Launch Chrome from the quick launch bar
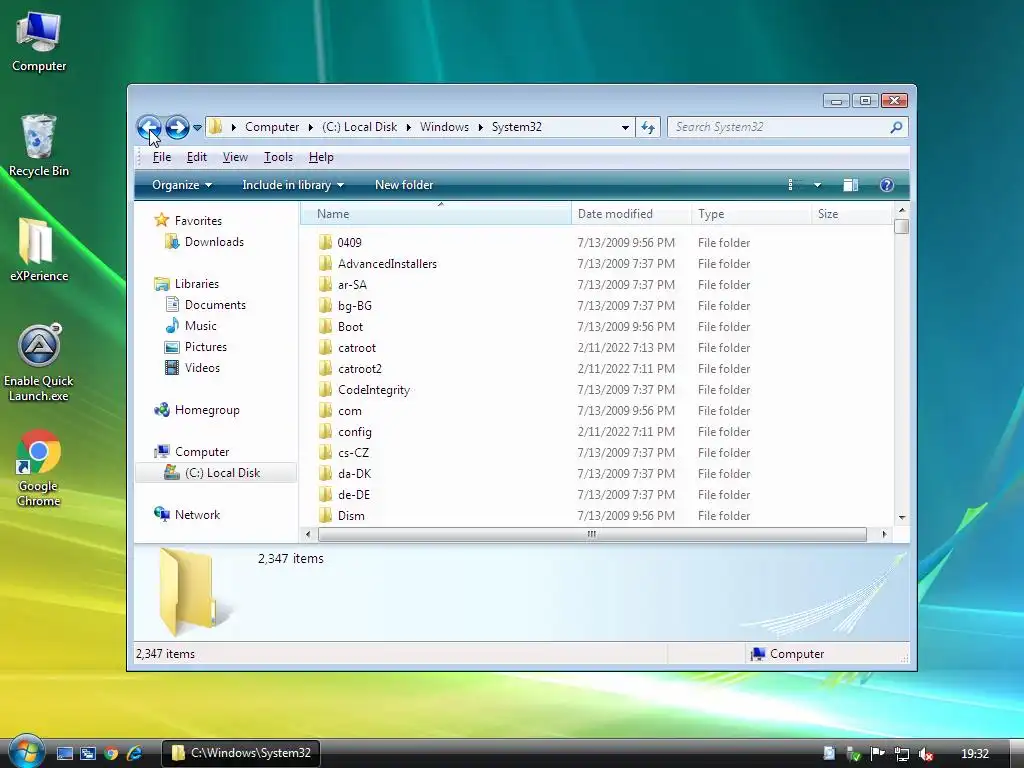 111,753
